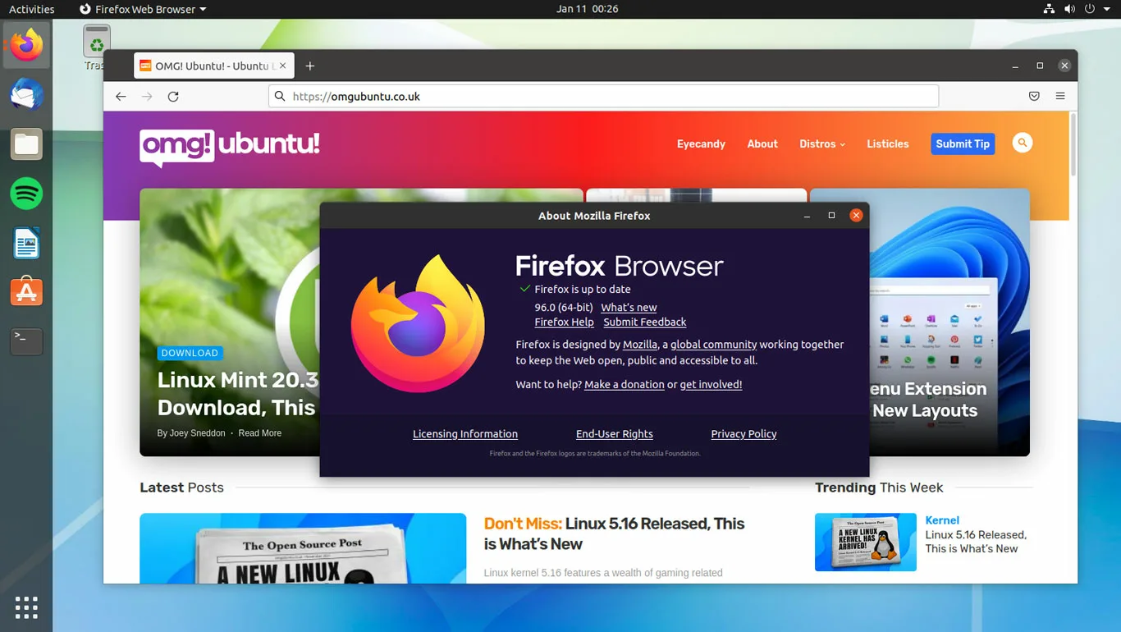Viewport: 1121px width, 632px height.
Task: Reload the current page
Action: click(172, 96)
